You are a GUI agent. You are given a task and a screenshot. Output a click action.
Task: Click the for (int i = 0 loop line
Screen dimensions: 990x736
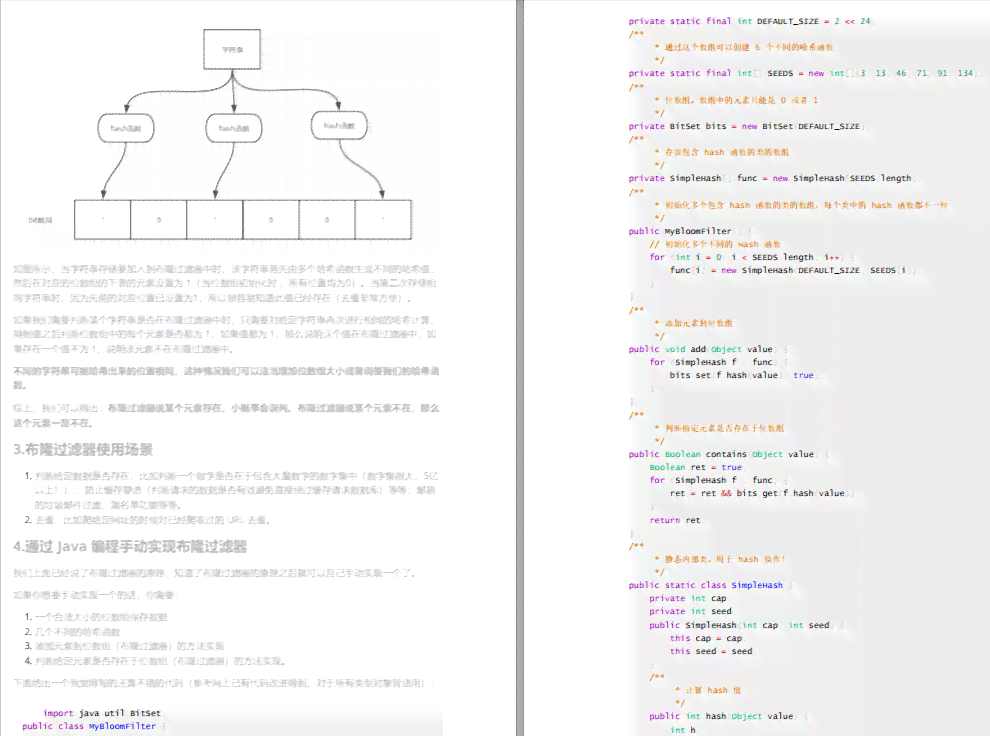751,257
